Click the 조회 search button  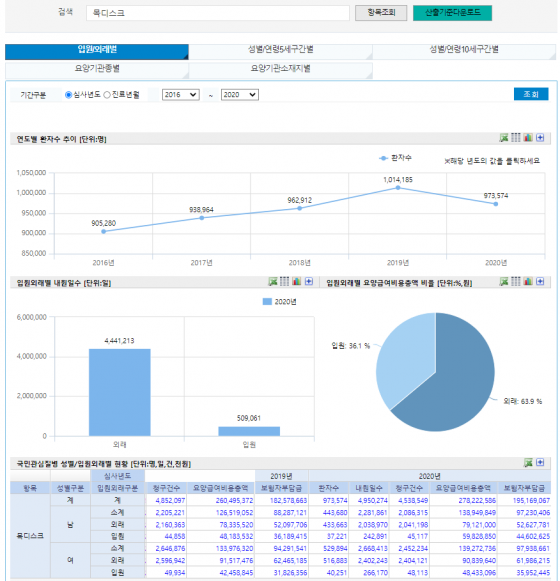pos(531,94)
